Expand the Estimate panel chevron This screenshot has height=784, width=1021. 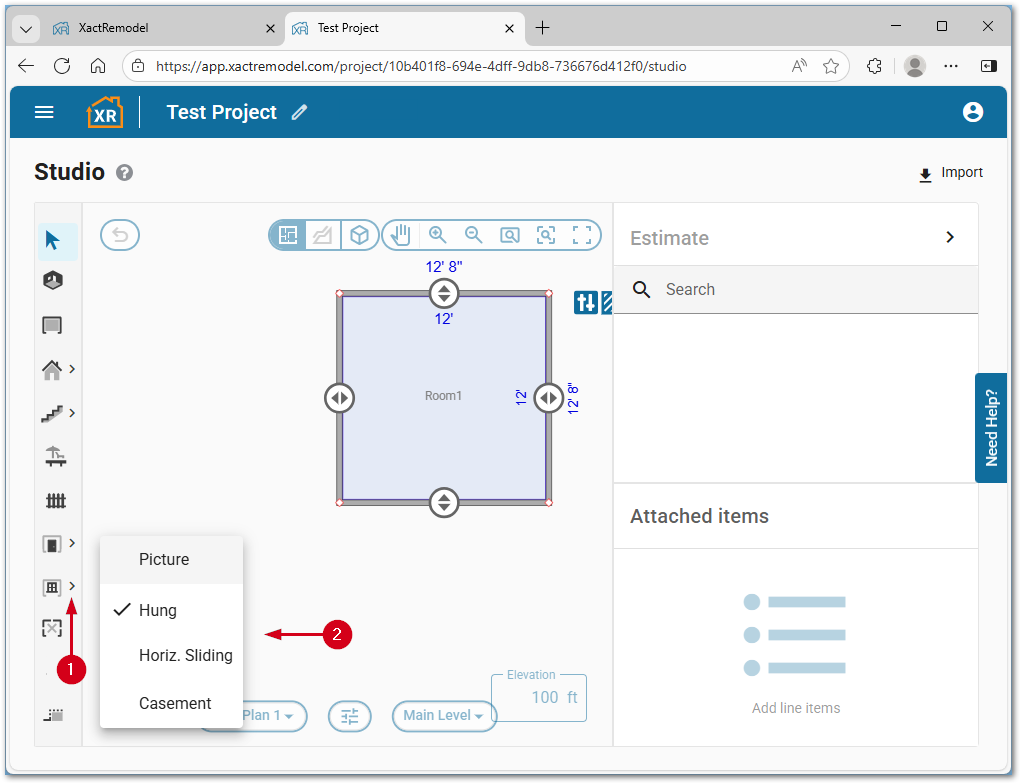[950, 238]
